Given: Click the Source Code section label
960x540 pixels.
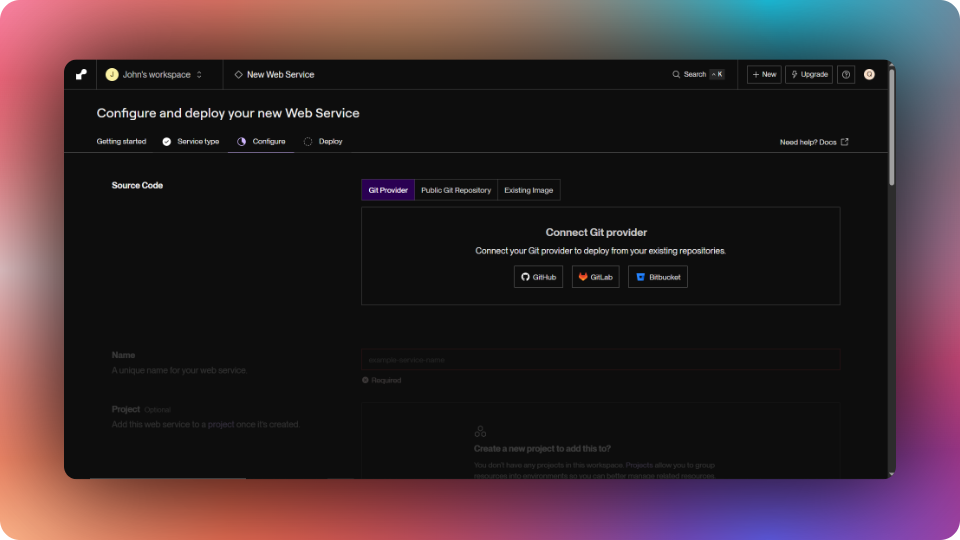Looking at the screenshot, I should coord(137,186).
